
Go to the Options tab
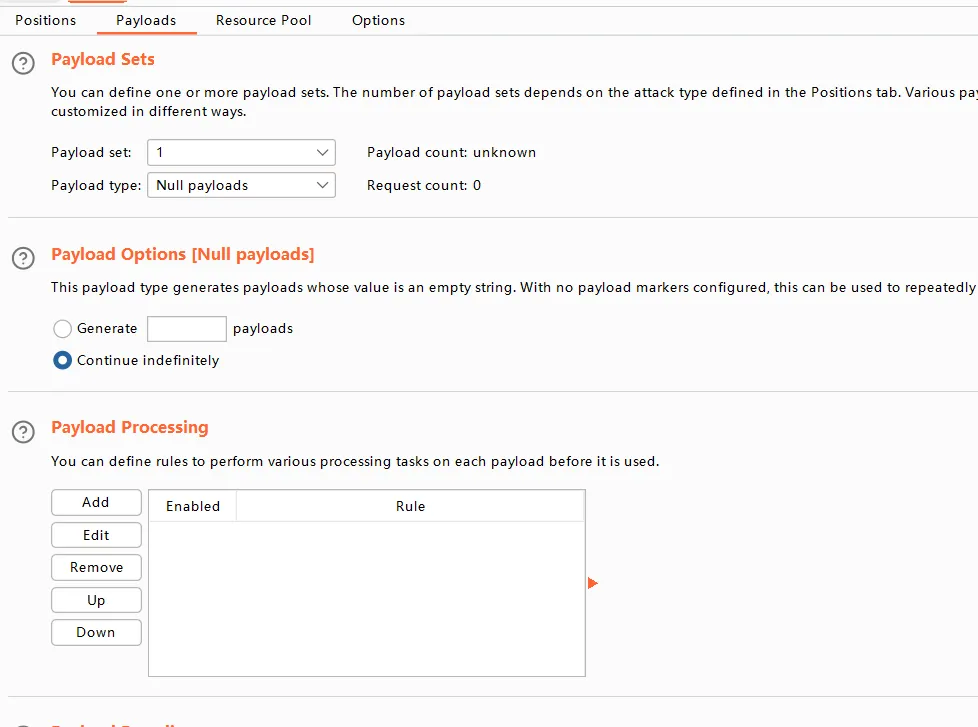pyautogui.click(x=378, y=20)
